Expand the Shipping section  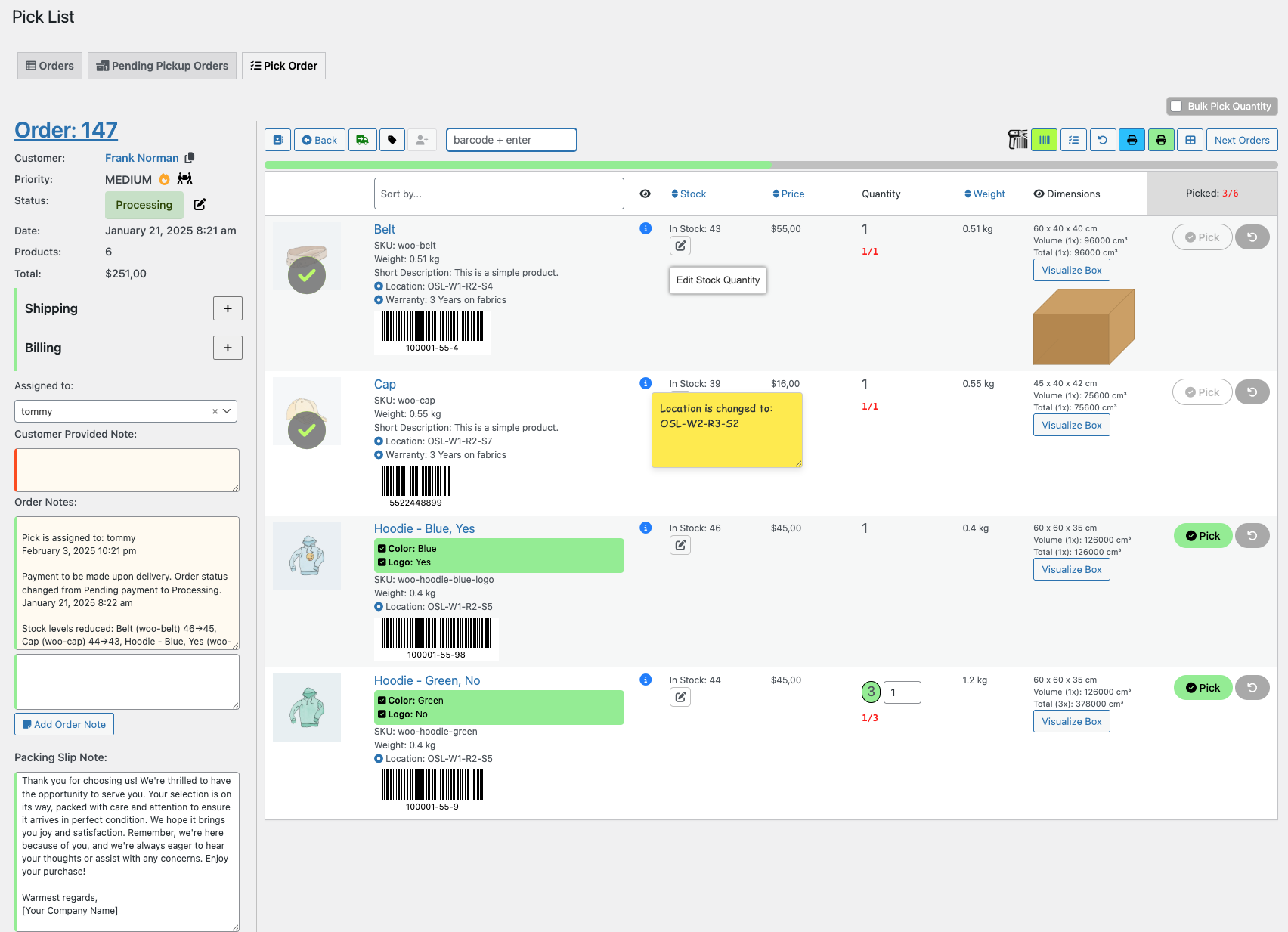(x=228, y=308)
